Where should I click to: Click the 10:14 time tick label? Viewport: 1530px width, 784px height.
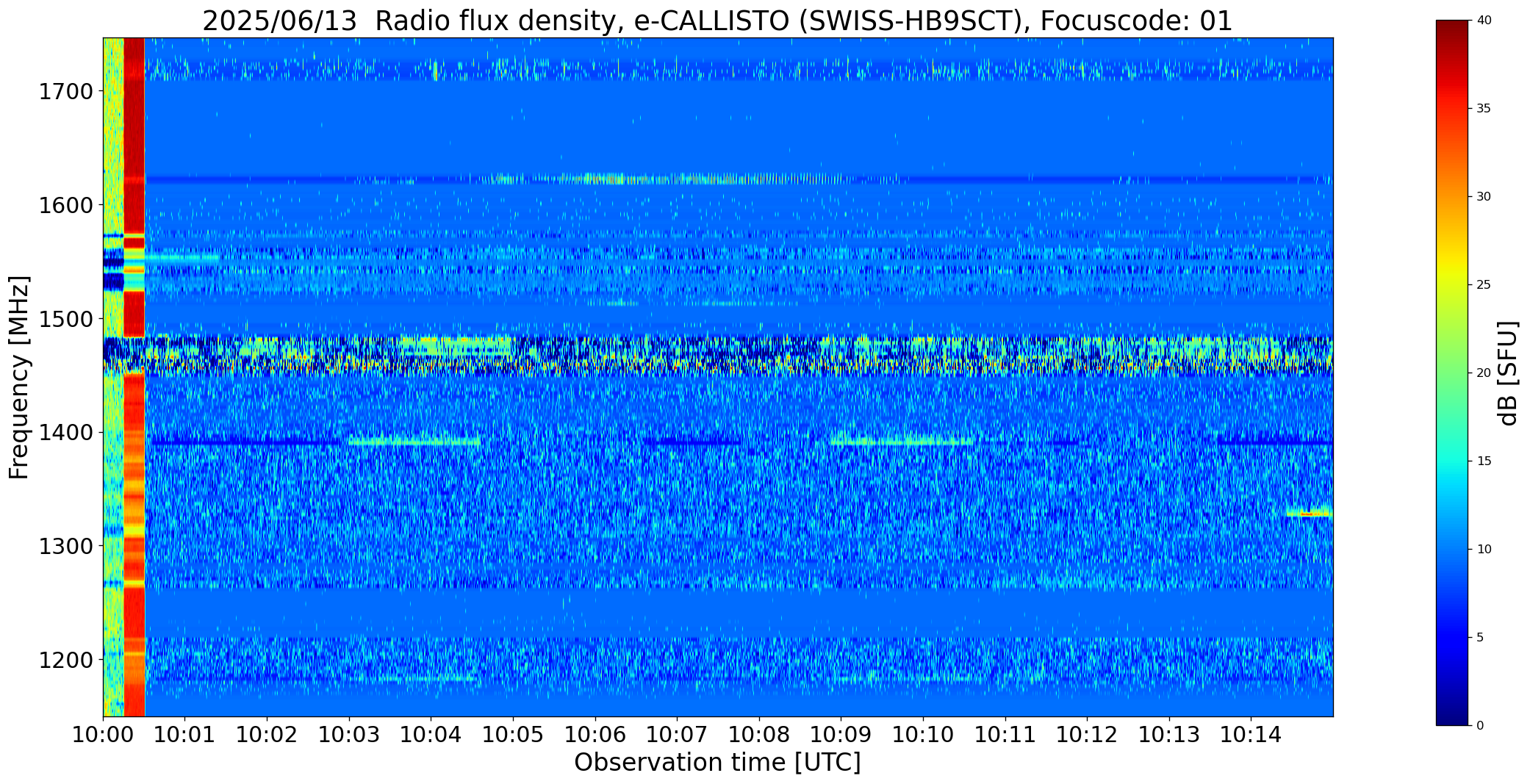(x=1251, y=735)
